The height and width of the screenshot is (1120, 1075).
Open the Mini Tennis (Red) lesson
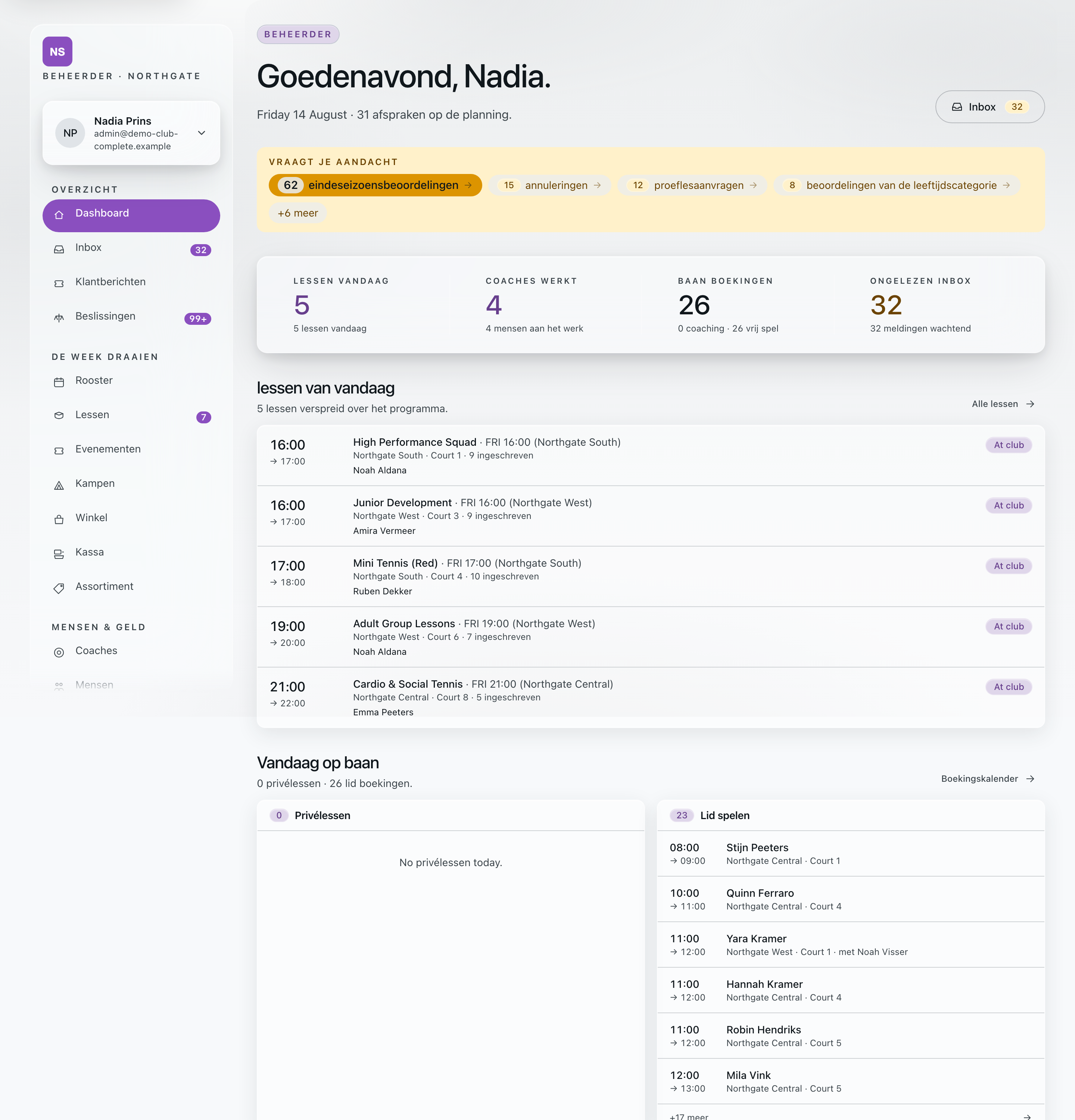[x=651, y=576]
